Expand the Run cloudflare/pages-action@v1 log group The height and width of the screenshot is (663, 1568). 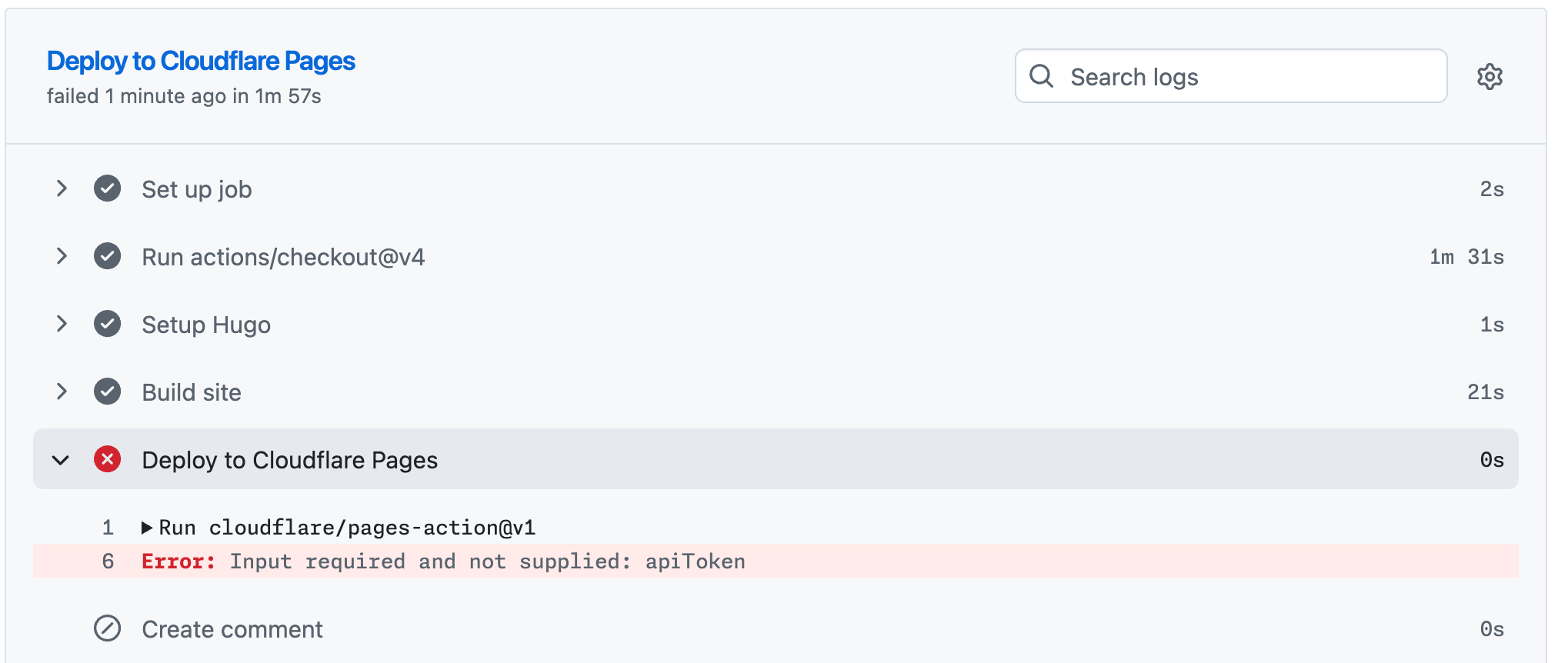point(146,528)
